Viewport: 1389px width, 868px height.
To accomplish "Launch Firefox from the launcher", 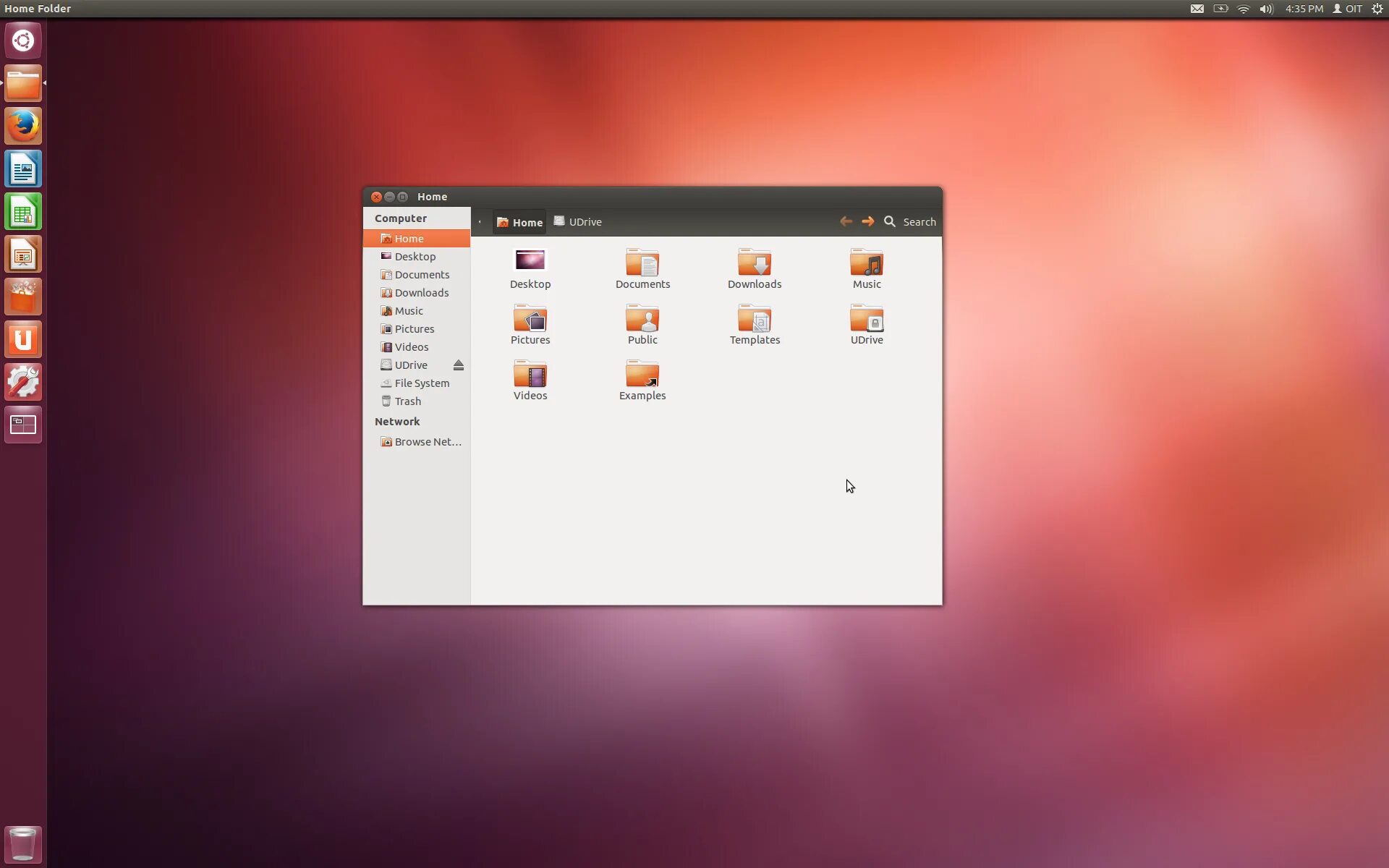I will [23, 127].
